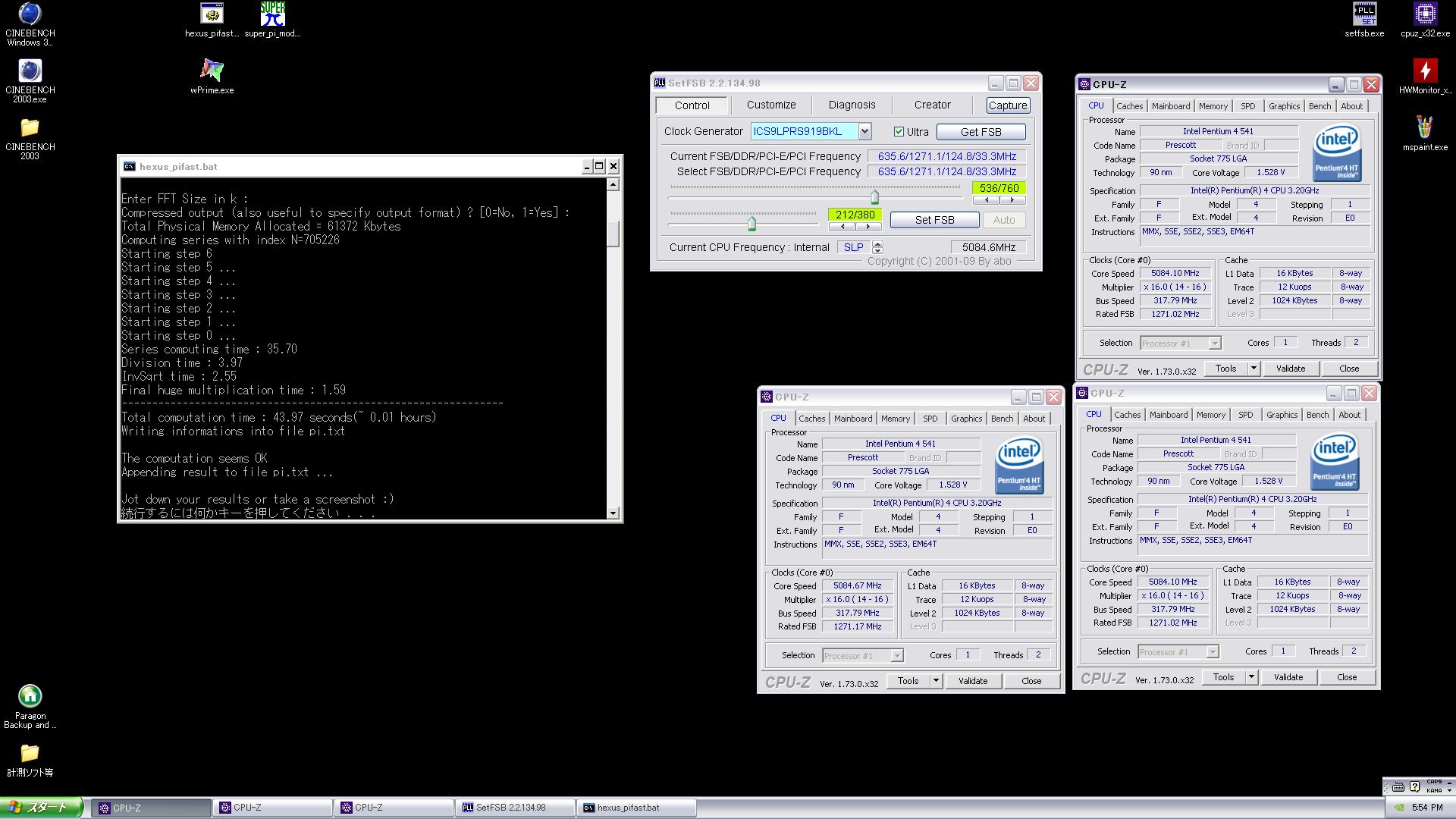
Task: Select the 計測ソフト等 folder icon
Action: click(x=30, y=760)
